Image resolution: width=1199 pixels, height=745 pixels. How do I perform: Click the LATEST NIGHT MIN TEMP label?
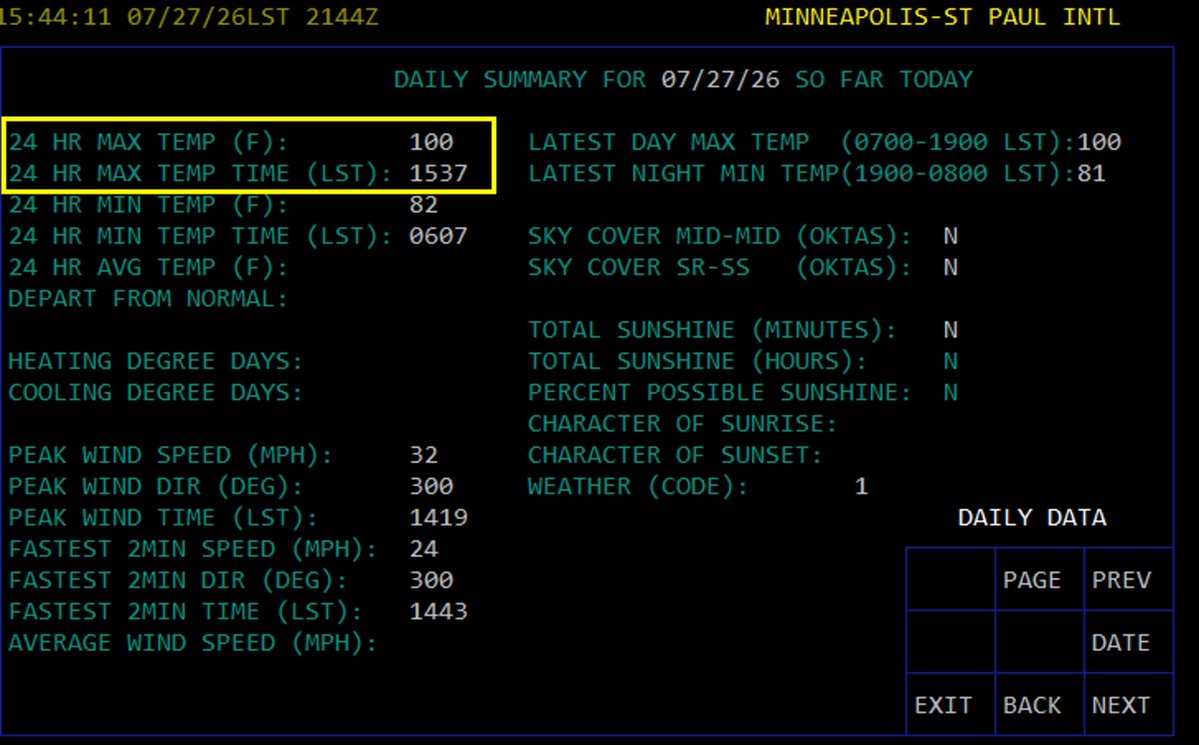pos(801,173)
